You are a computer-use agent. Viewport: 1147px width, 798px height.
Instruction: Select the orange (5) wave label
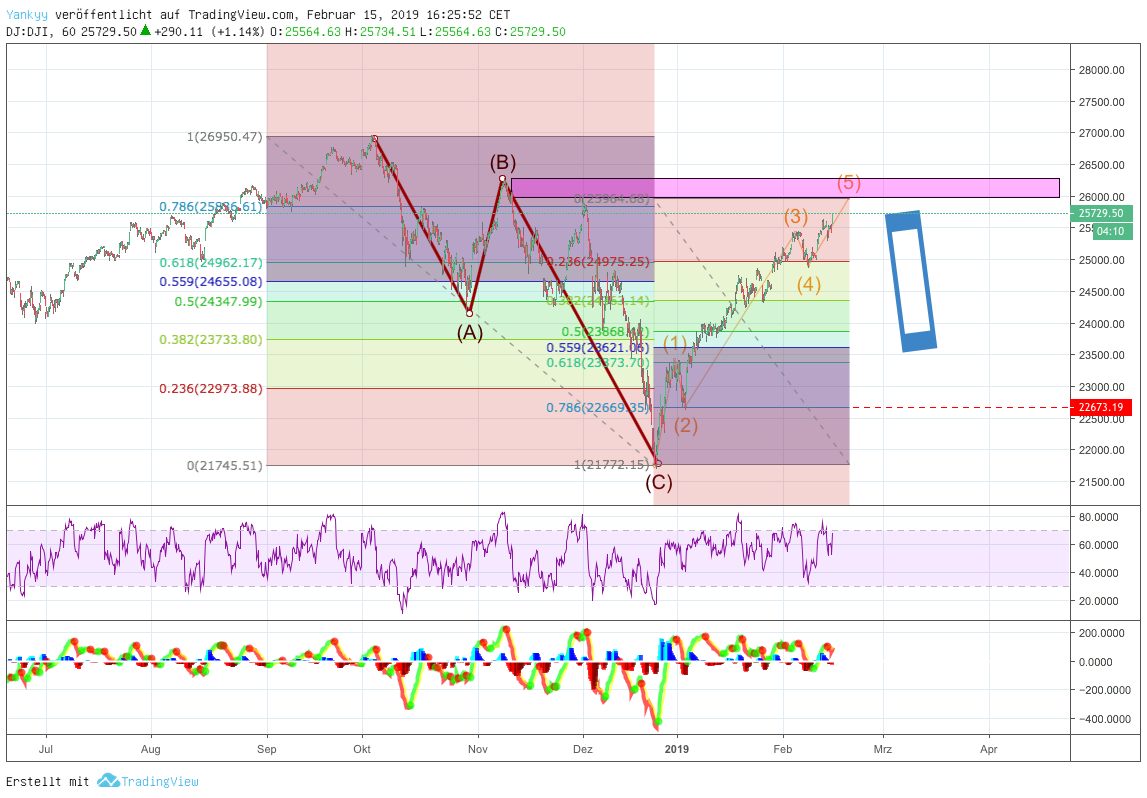coord(849,181)
